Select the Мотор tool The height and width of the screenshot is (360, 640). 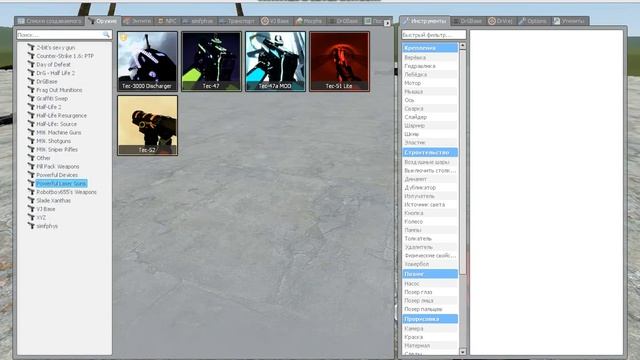(x=430, y=83)
